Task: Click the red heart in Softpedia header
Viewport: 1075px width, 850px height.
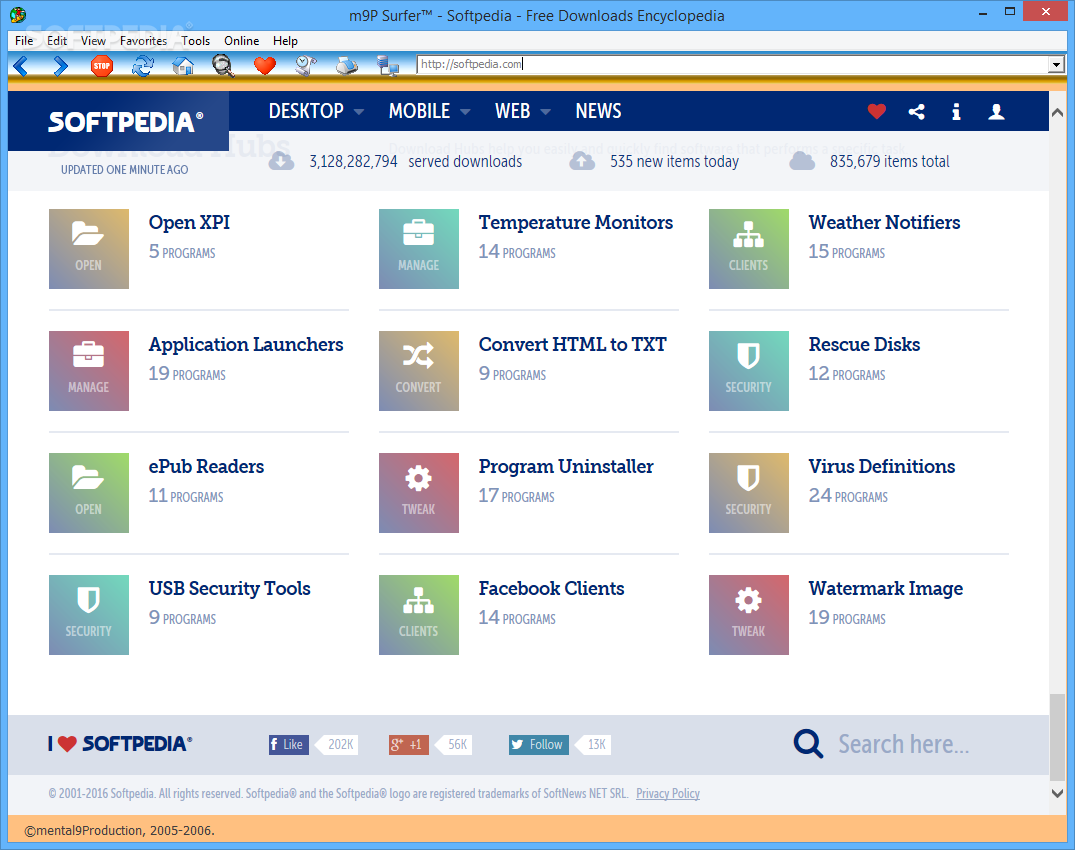Action: pyautogui.click(x=876, y=111)
